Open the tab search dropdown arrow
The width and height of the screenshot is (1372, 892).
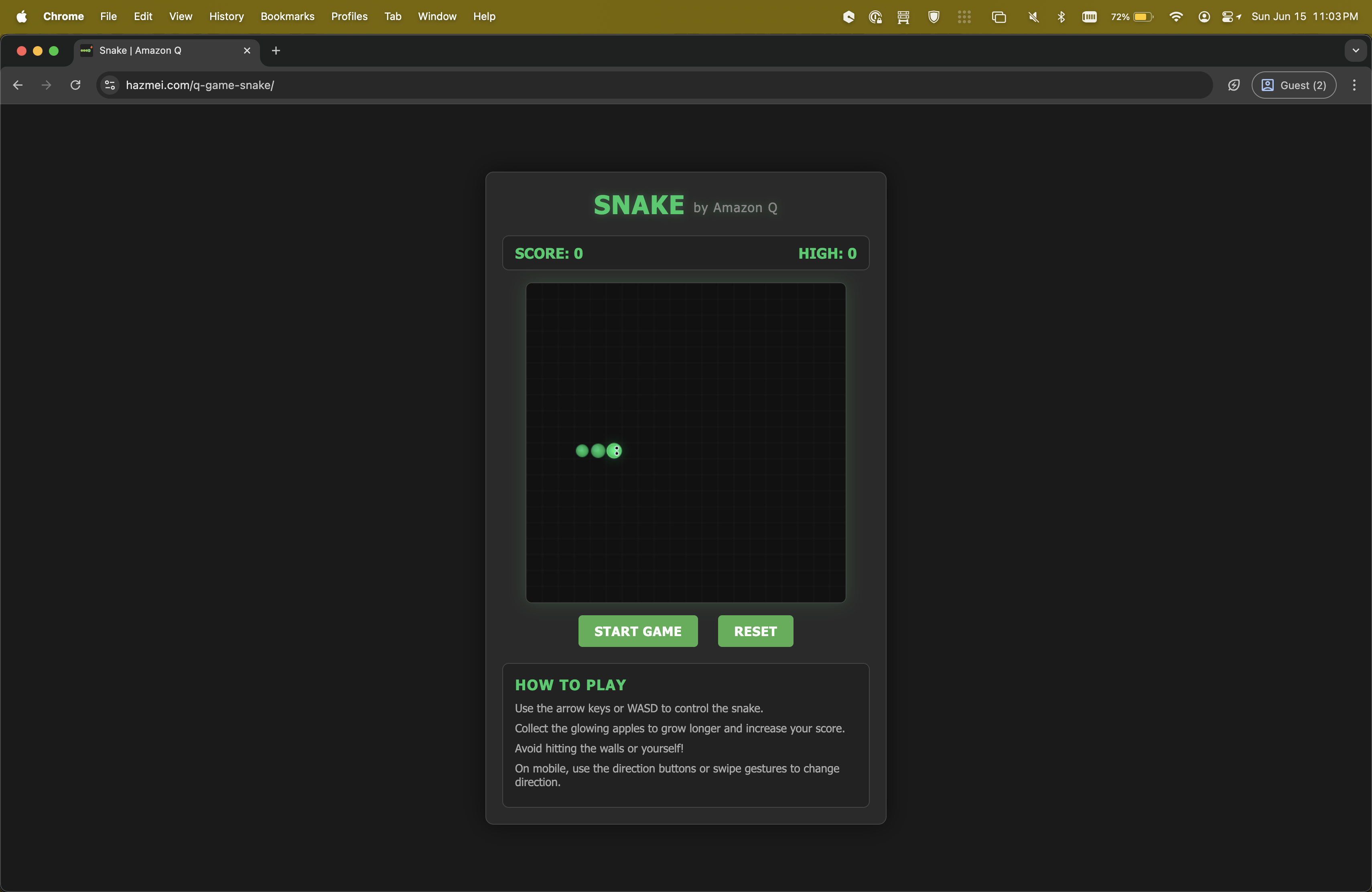(x=1356, y=51)
